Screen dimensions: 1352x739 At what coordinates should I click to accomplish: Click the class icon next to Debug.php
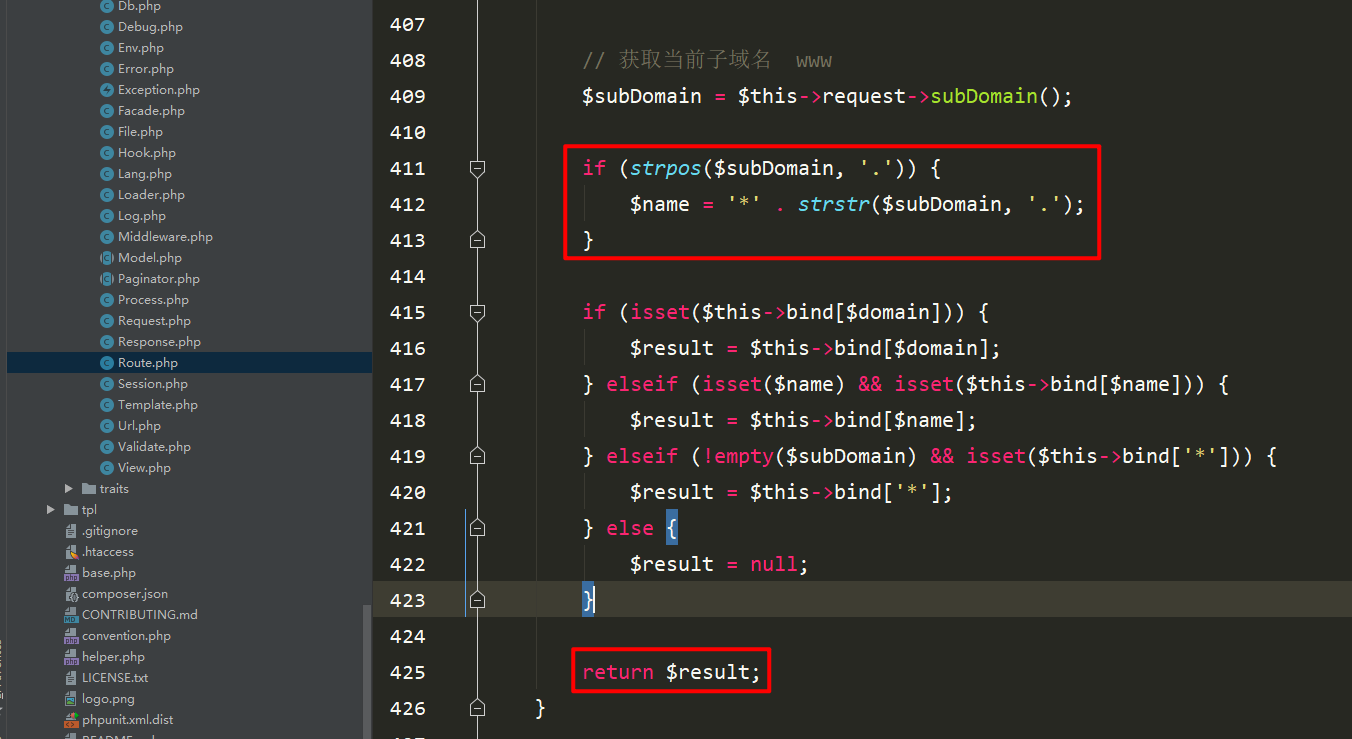click(x=107, y=27)
